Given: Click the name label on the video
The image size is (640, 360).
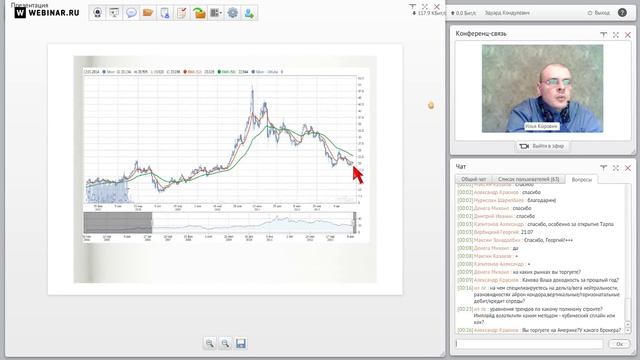Looking at the screenshot, I should [542, 127].
